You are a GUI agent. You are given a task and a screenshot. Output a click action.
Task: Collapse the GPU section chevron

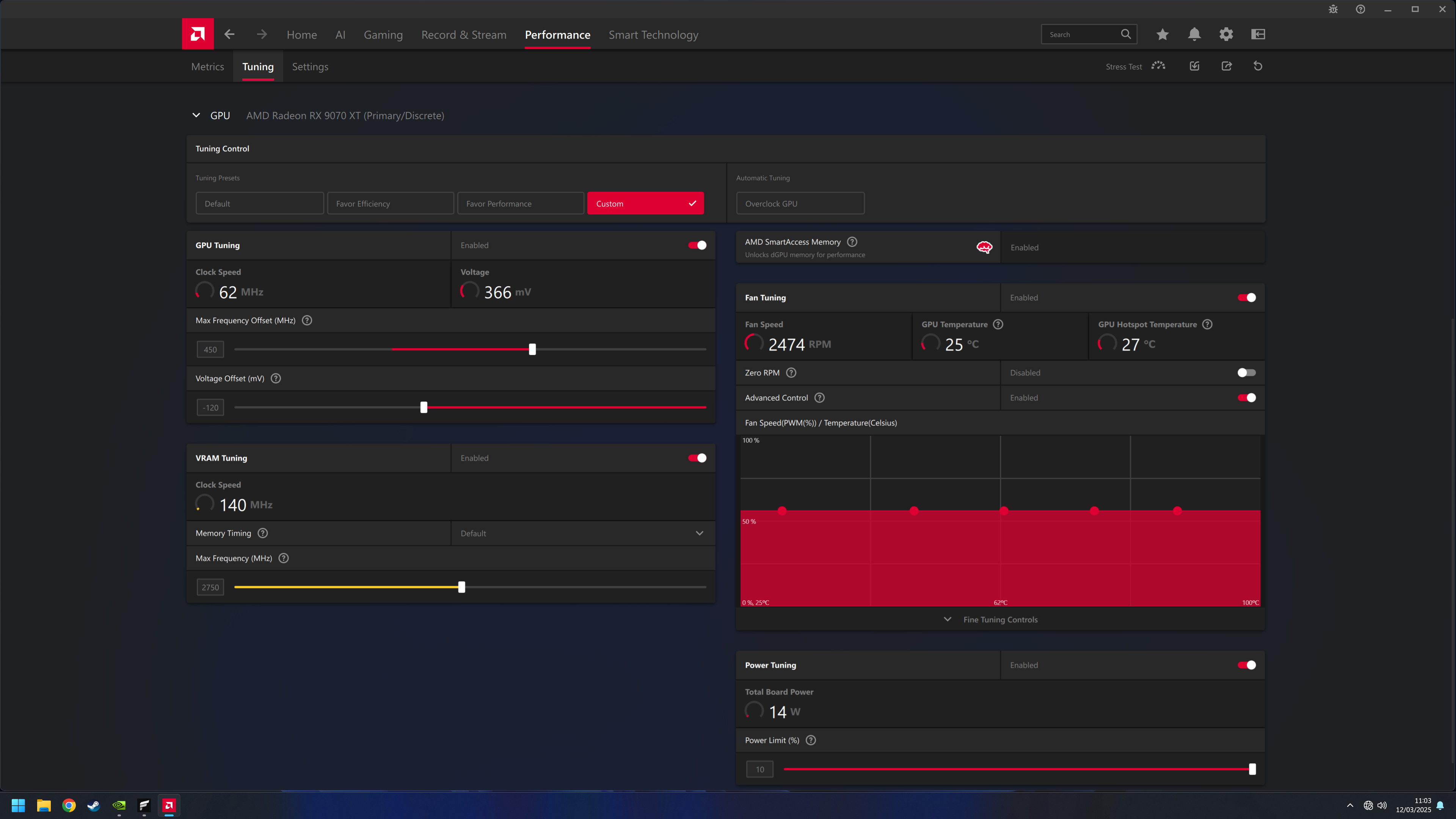(x=196, y=115)
